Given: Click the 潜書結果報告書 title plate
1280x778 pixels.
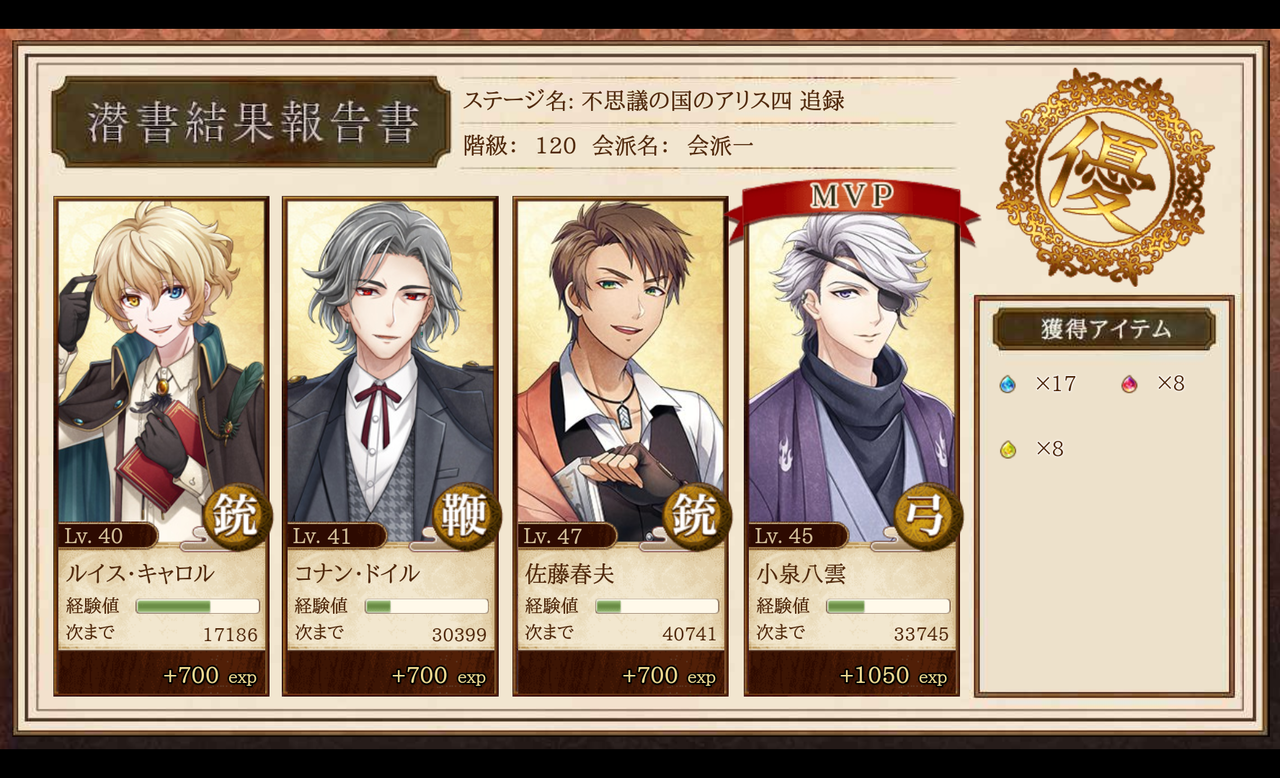Looking at the screenshot, I should point(251,121).
